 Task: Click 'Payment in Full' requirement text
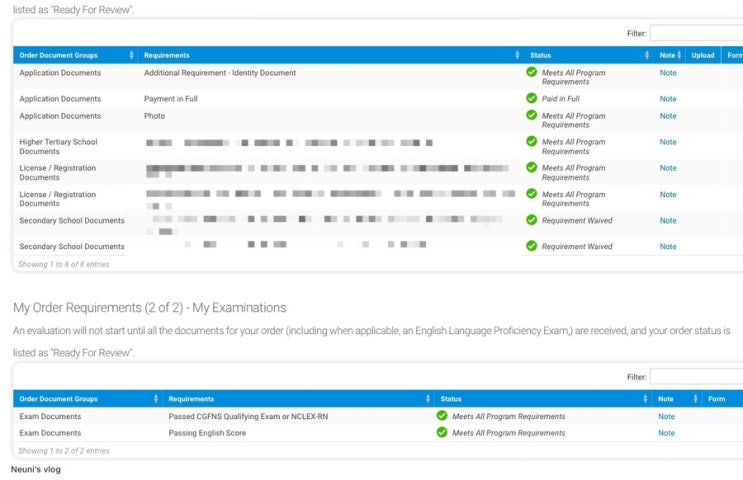coord(171,99)
